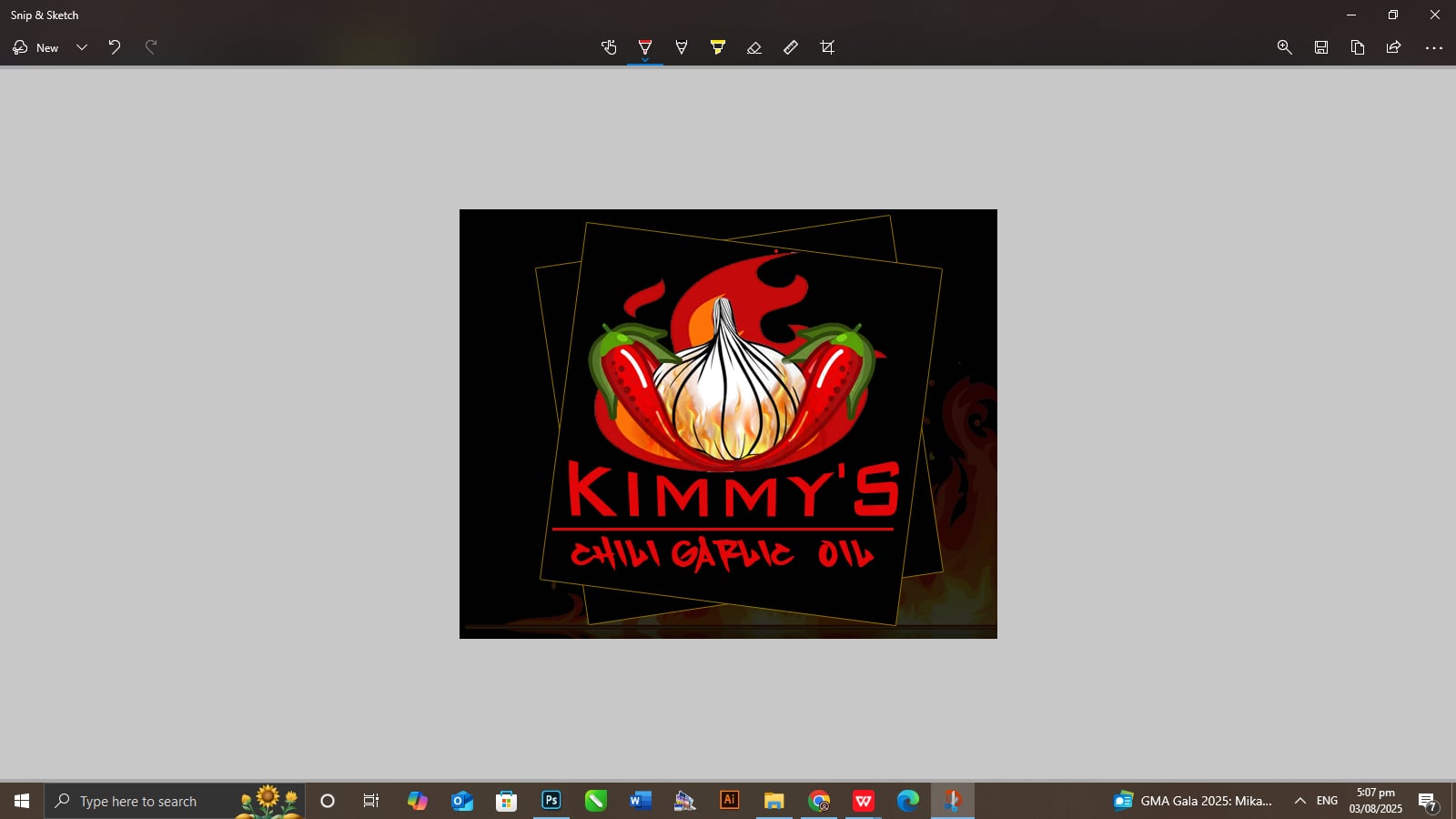The width and height of the screenshot is (1456, 819).
Task: Expand the New snip delay dropdown arrow
Action: [82, 47]
